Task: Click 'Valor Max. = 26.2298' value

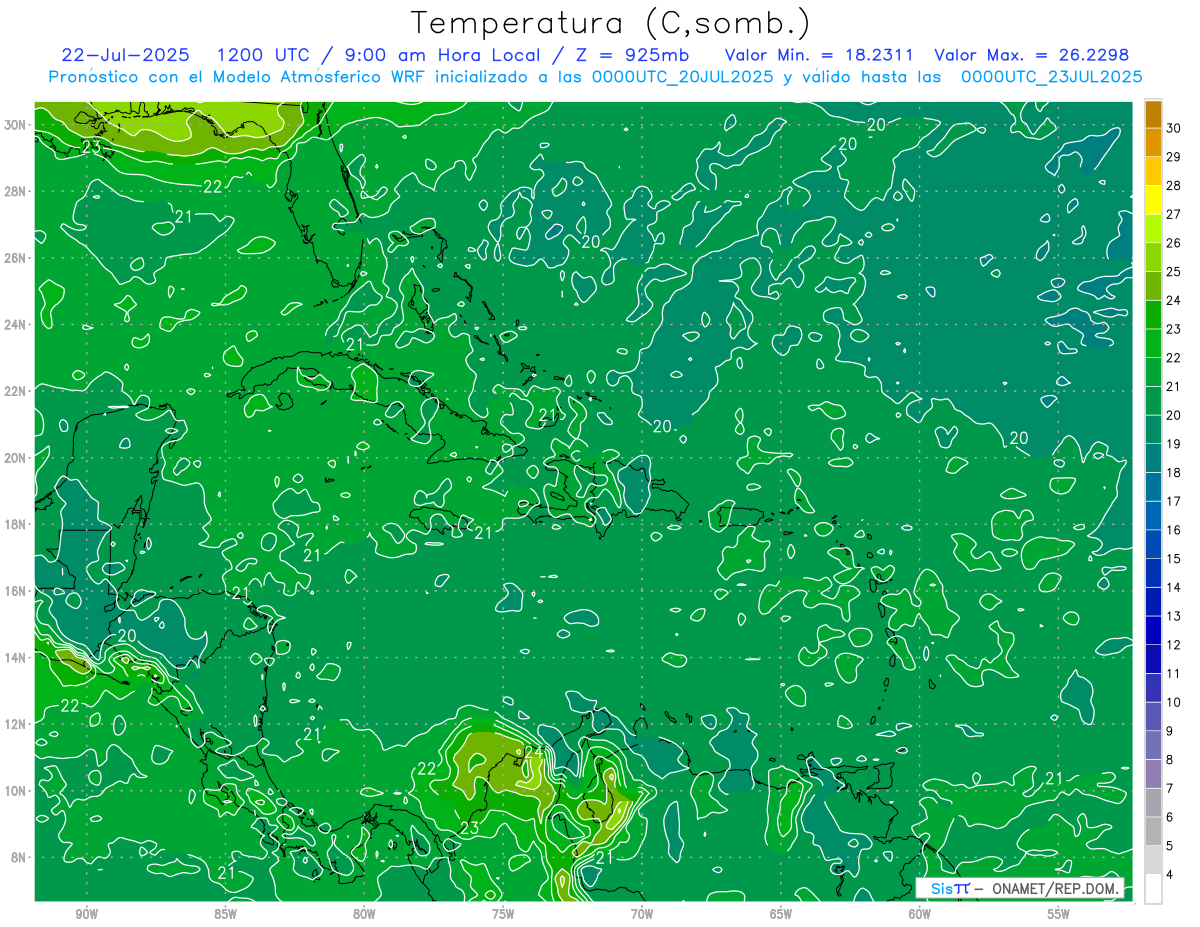Action: click(1032, 55)
